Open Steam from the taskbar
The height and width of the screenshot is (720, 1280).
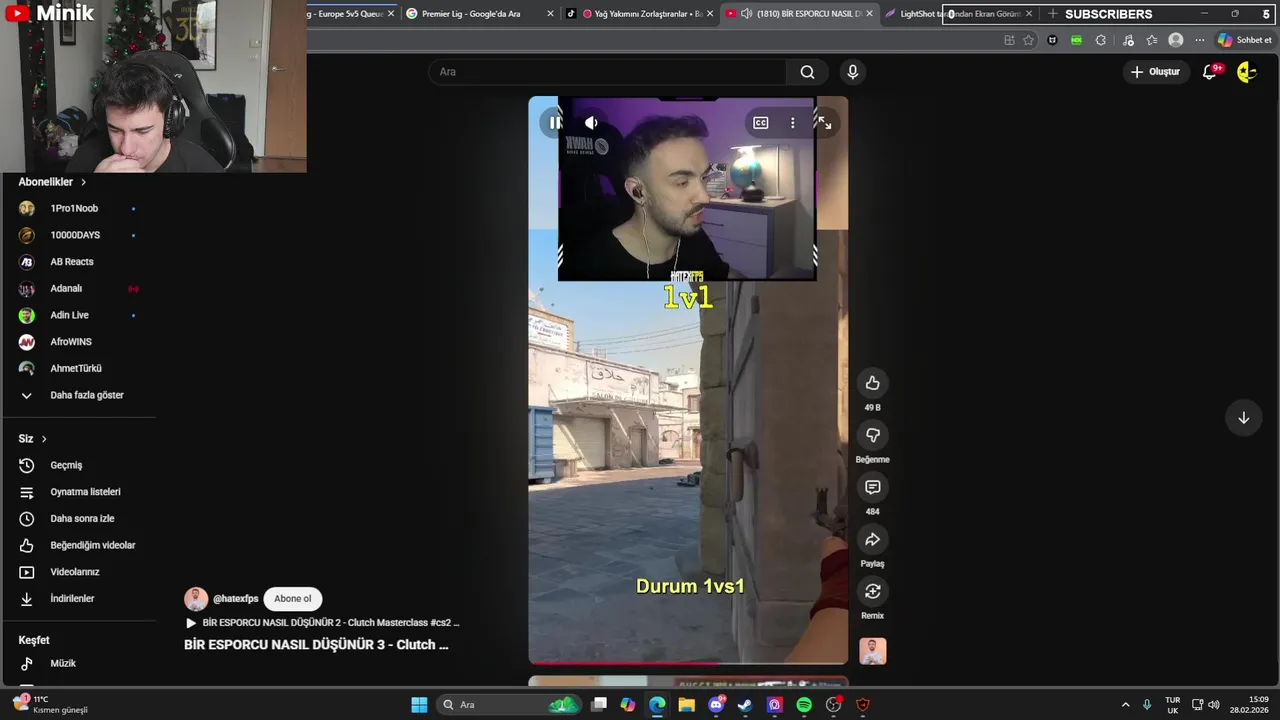coord(745,705)
